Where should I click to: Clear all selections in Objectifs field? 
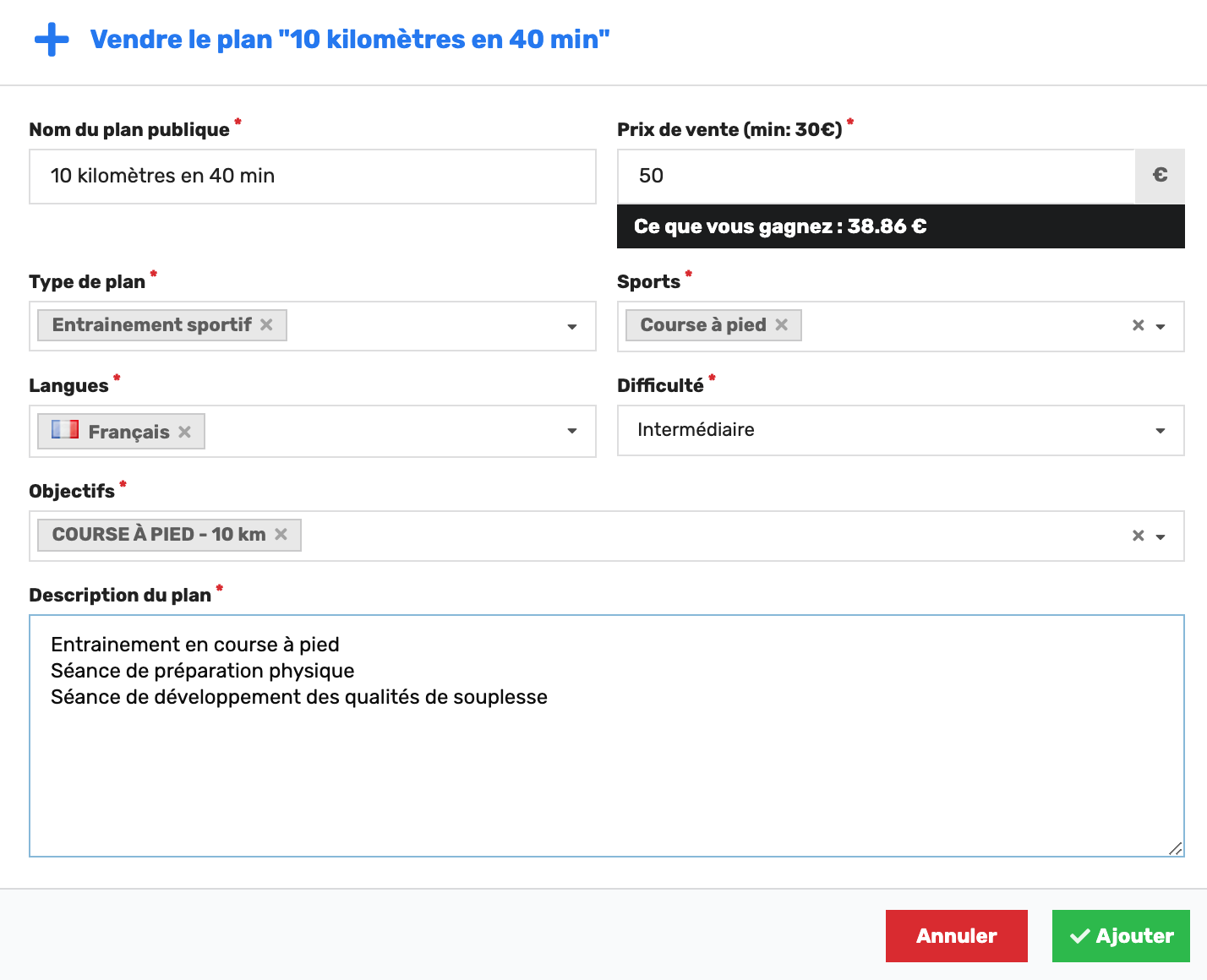click(x=1138, y=536)
